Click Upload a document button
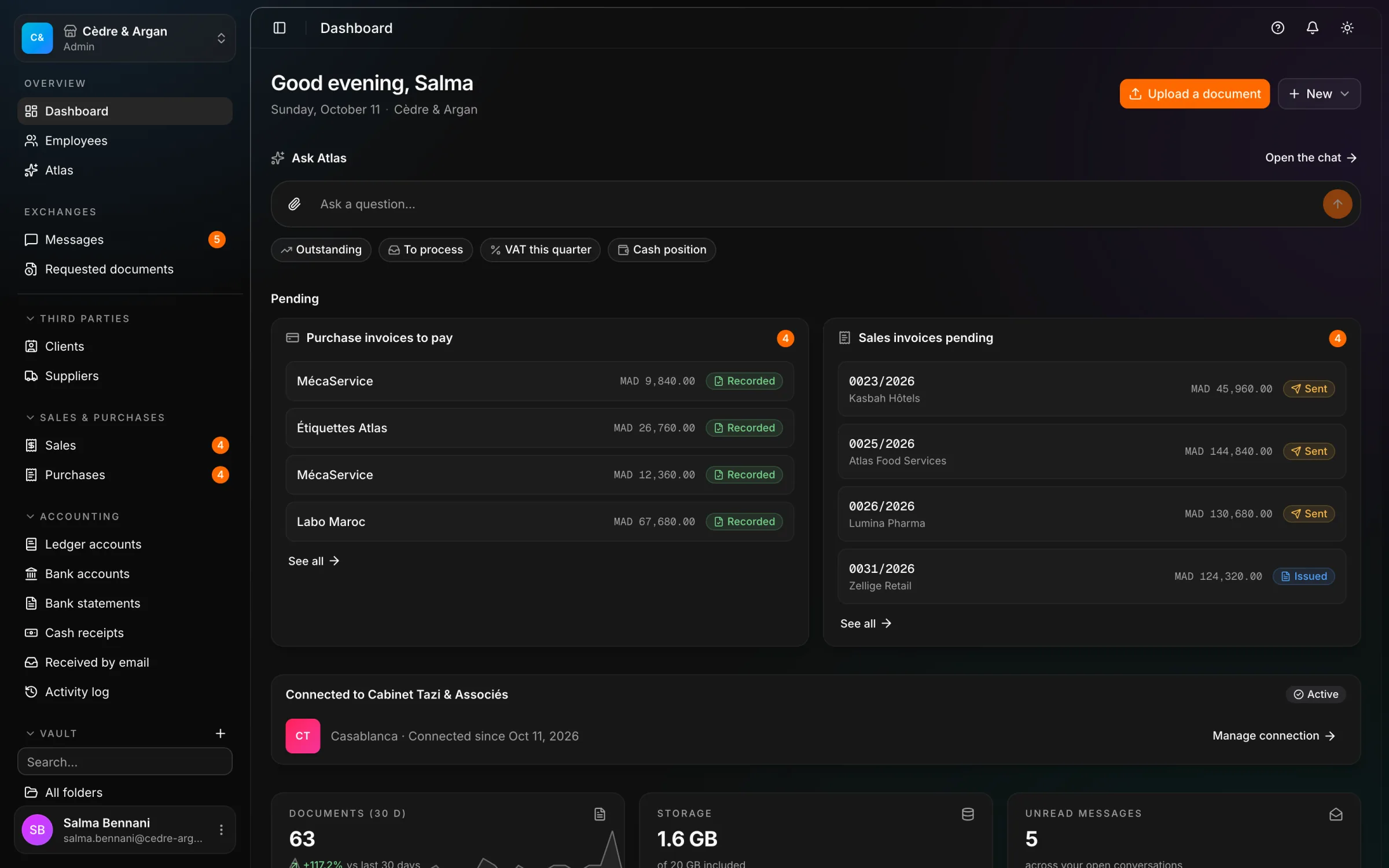Viewport: 1389px width, 868px height. (1195, 94)
